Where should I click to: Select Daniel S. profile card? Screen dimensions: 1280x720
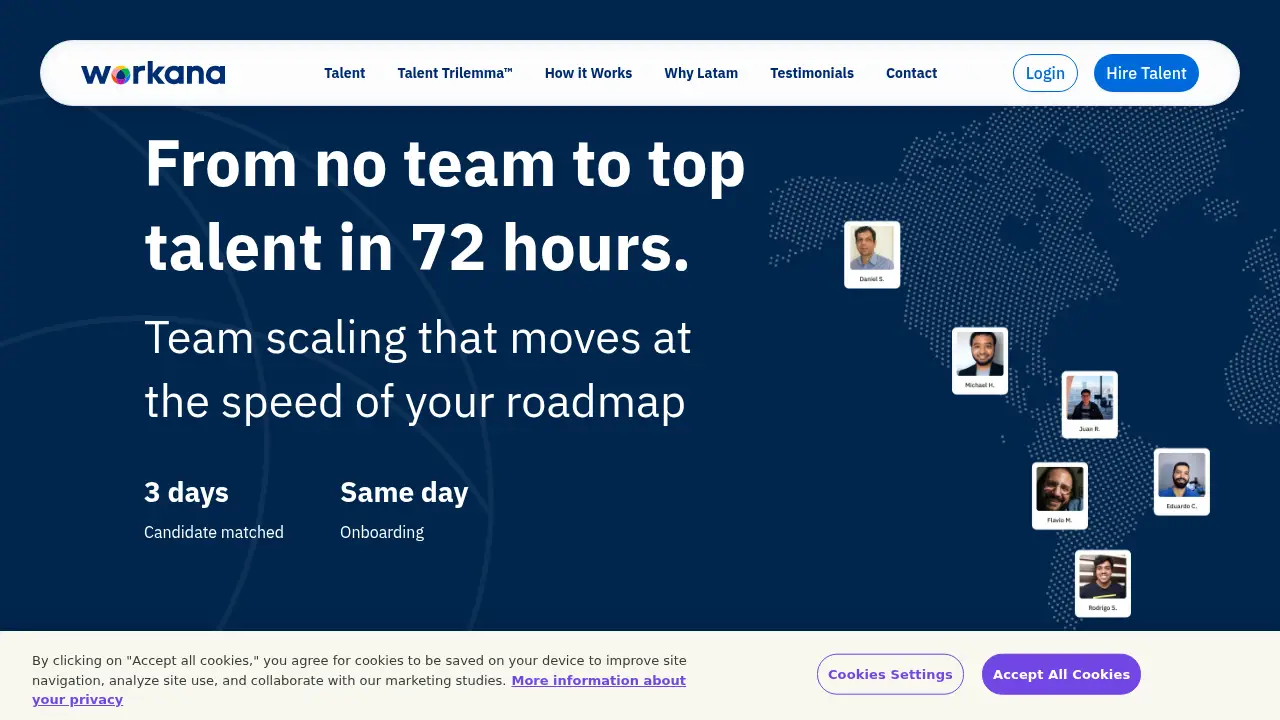tap(872, 255)
